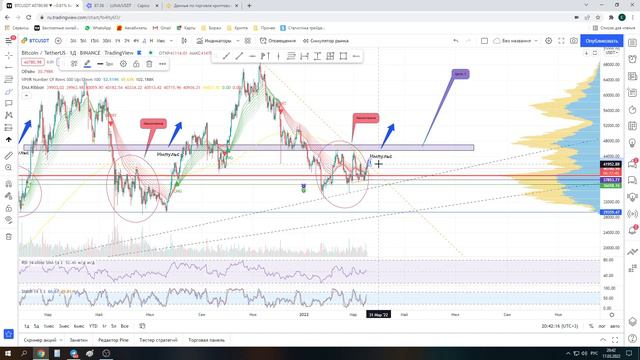640x360 pixels.
Task: Select the Д daily timeframe
Action: click(144, 41)
